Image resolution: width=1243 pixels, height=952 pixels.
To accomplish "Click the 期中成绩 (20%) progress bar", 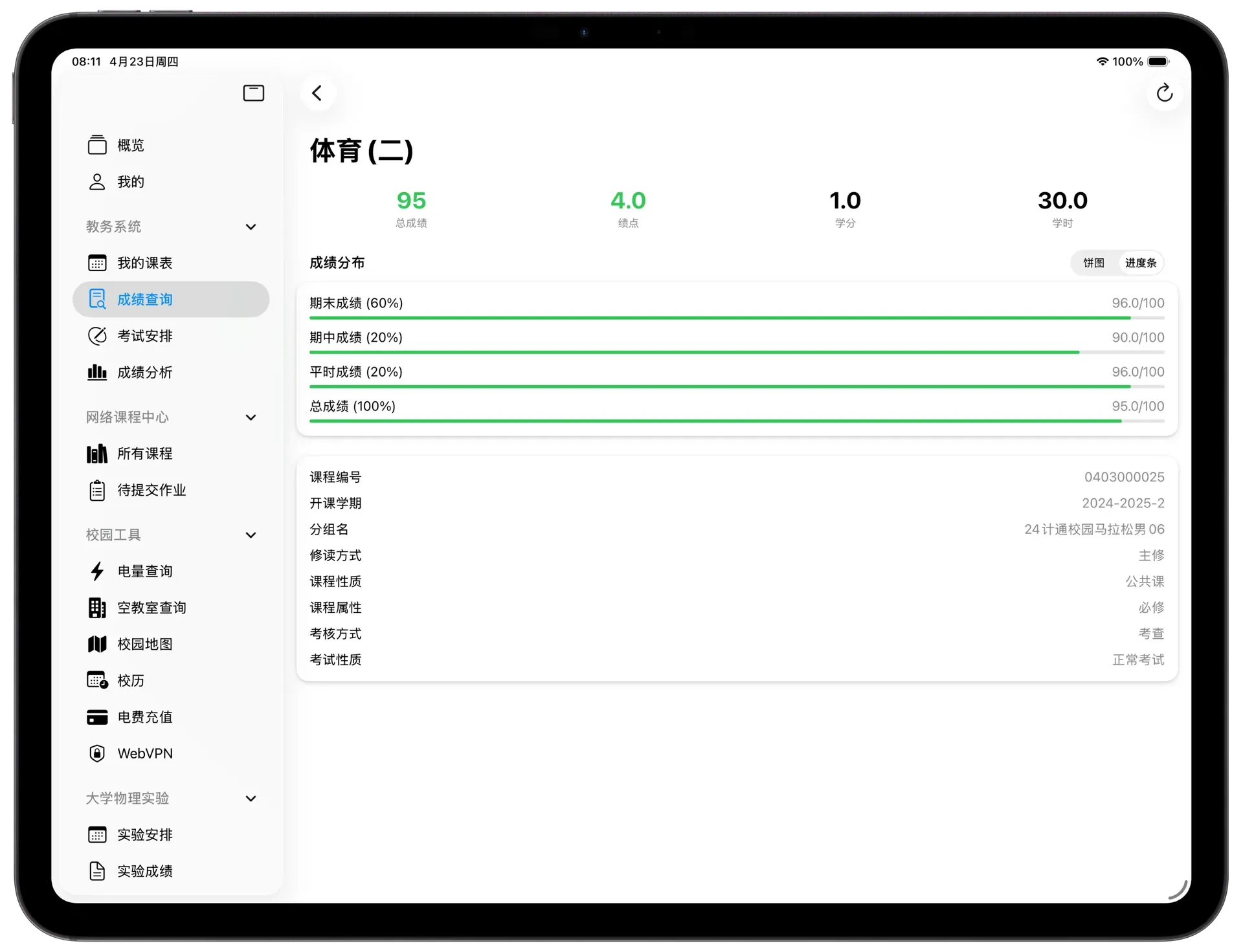I will tap(737, 352).
